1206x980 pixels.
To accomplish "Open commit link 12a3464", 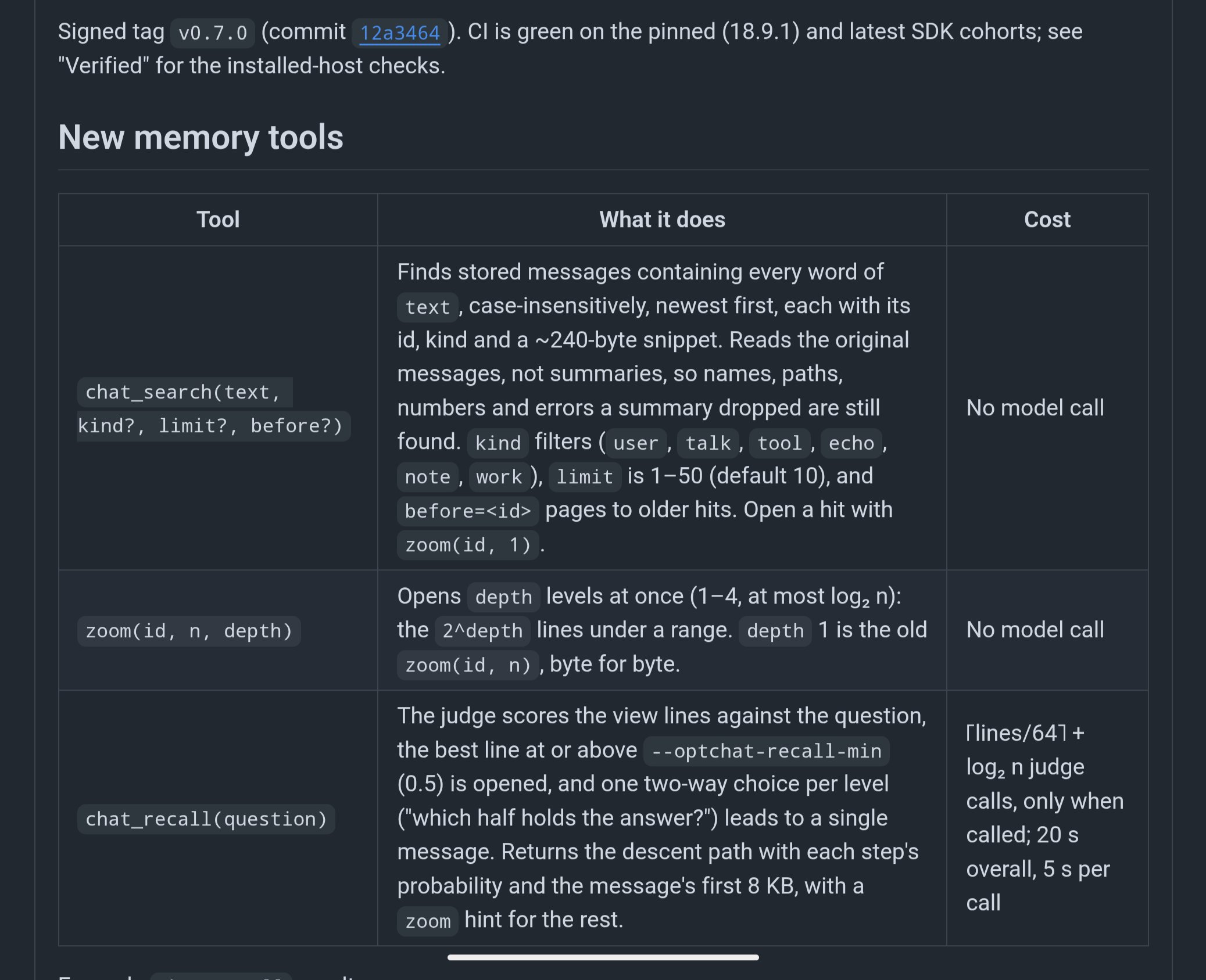I will coord(399,33).
